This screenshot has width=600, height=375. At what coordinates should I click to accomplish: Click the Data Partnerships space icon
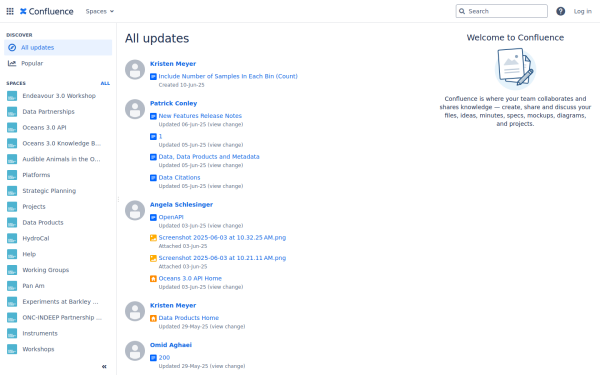pos(12,112)
